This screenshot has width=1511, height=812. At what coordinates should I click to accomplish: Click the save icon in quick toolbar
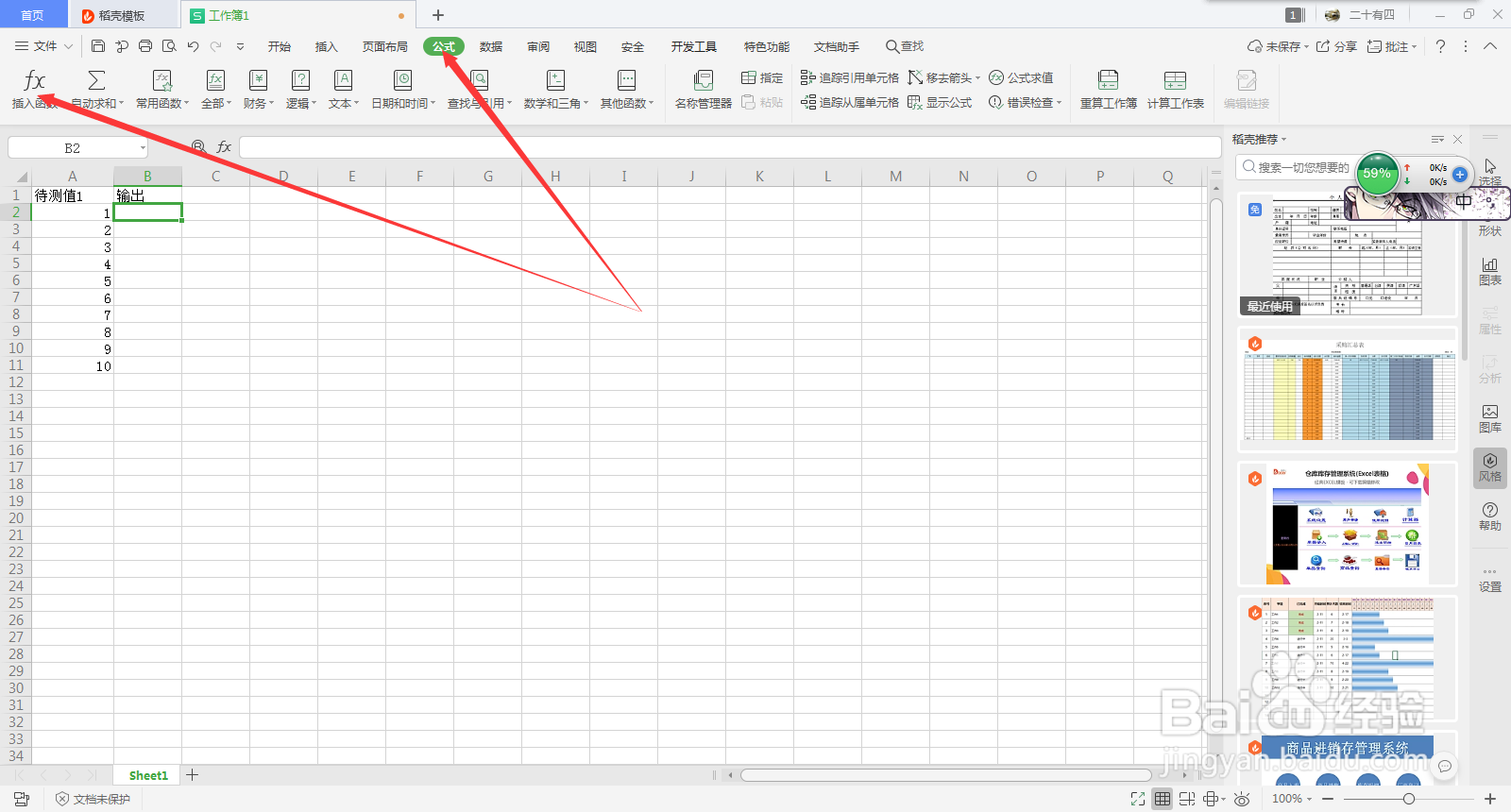pyautogui.click(x=98, y=46)
